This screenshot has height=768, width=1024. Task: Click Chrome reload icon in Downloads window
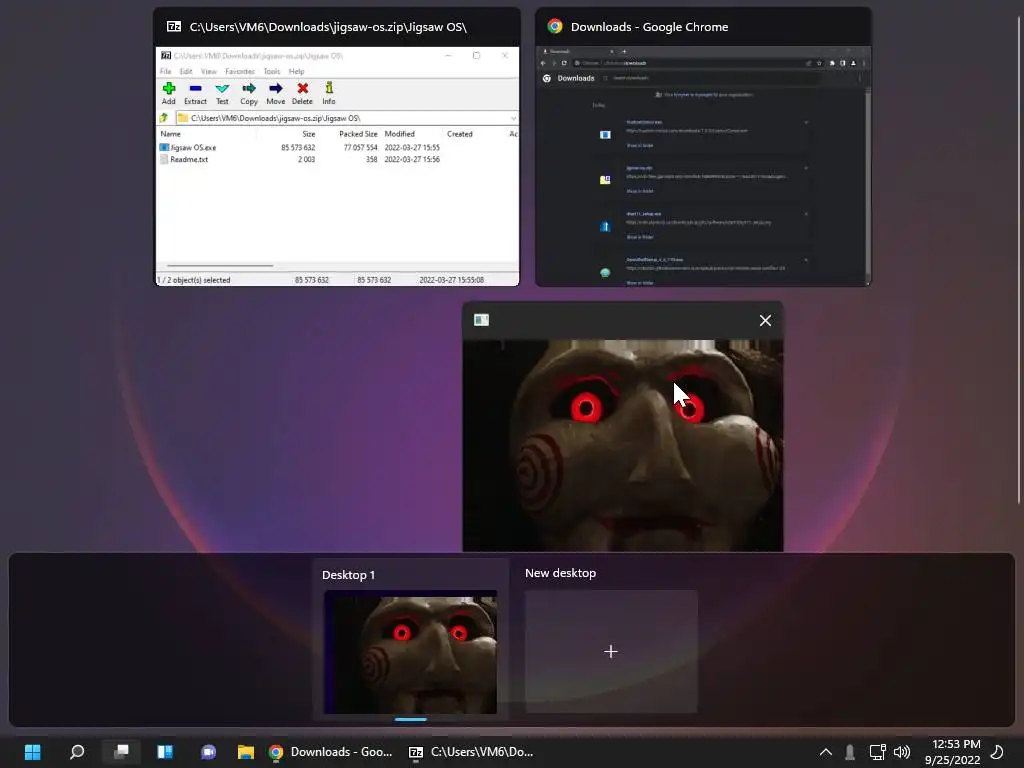[564, 63]
